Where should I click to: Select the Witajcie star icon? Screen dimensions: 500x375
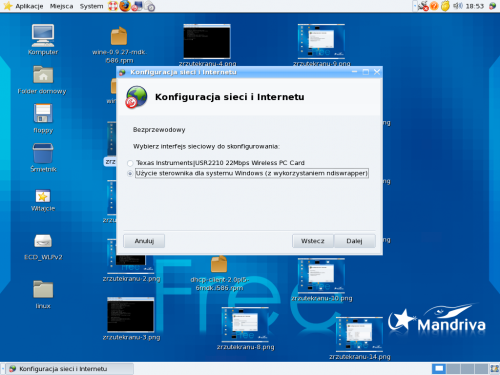[x=43, y=196]
